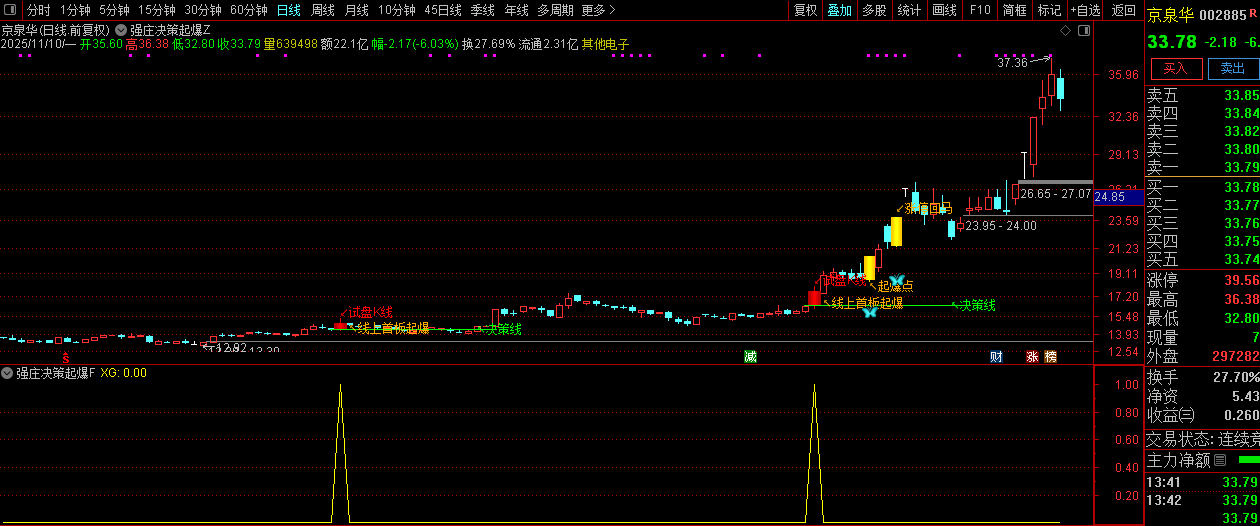This screenshot has width=1260, height=526.
Task: Switch to 15分钟 chart period
Action: (156, 10)
